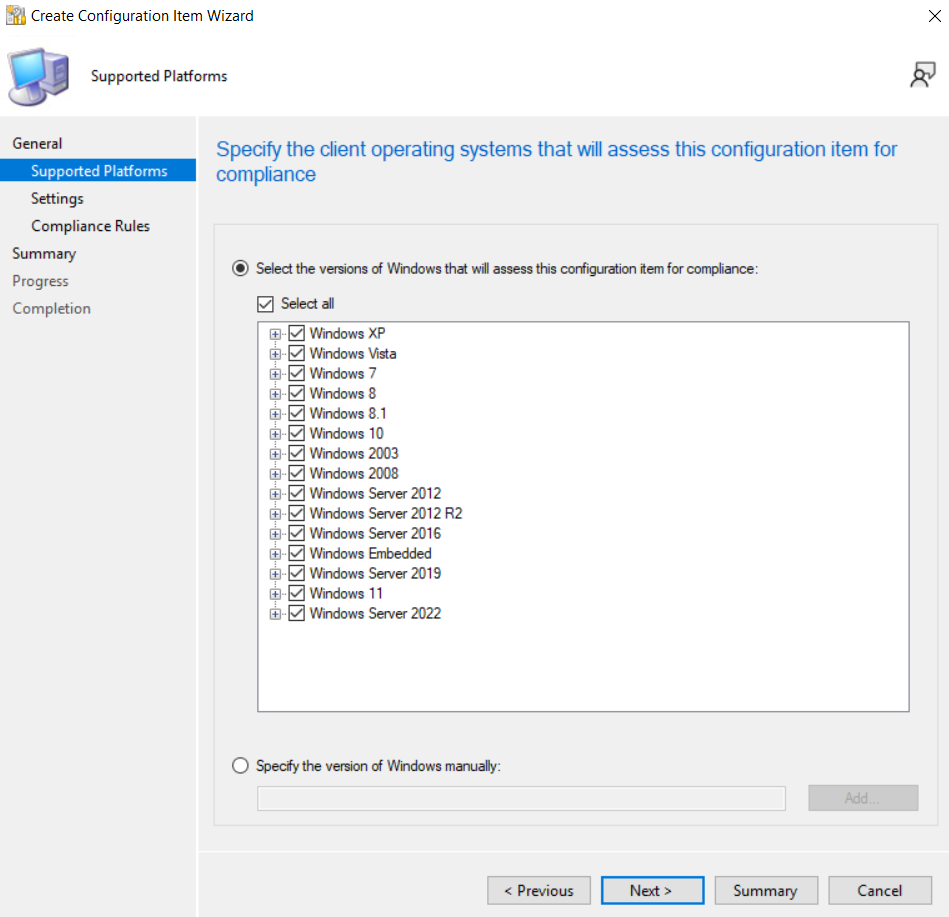
Task: Click the Next button
Action: [651, 891]
